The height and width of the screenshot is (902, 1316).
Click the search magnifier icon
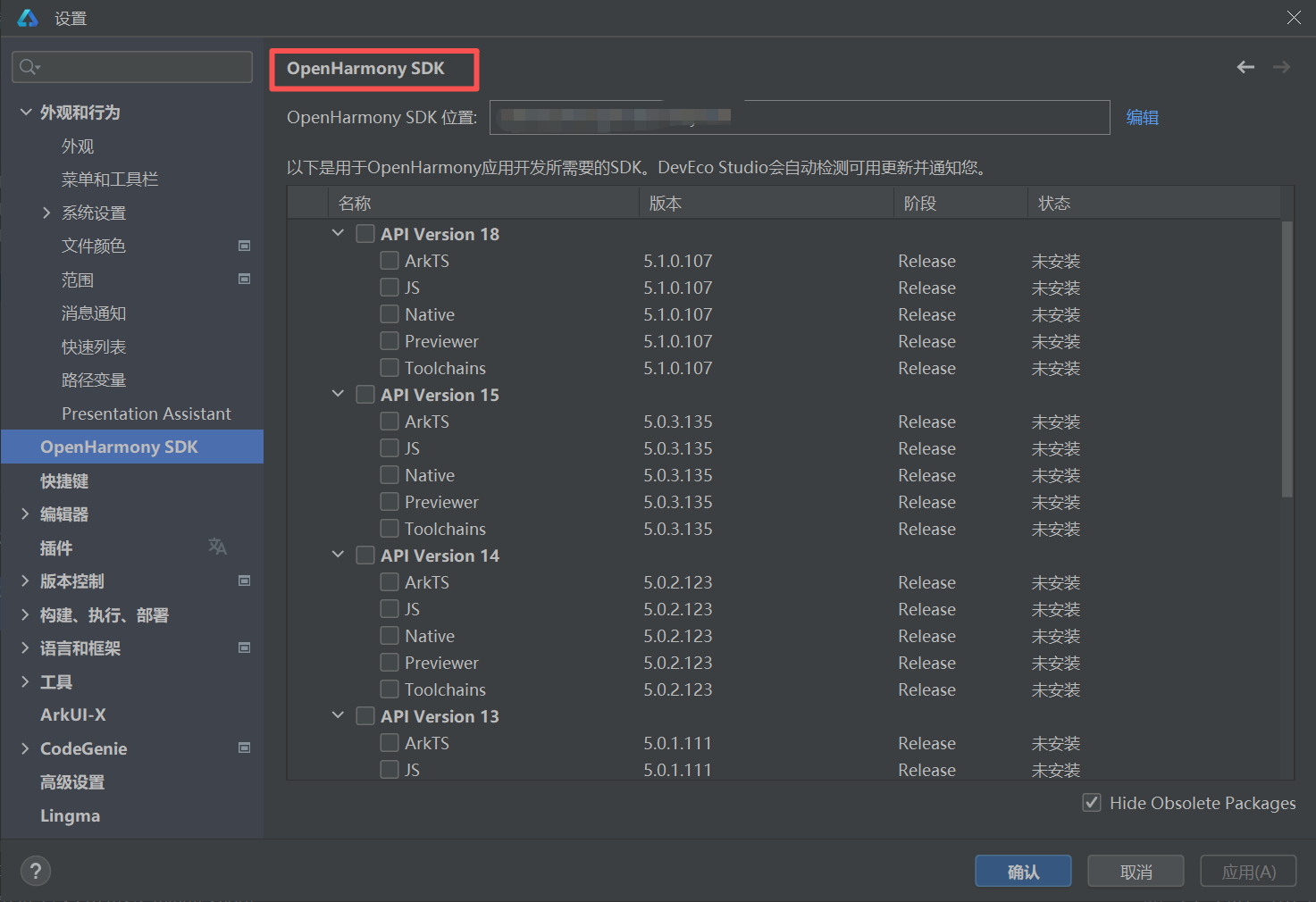(x=29, y=67)
